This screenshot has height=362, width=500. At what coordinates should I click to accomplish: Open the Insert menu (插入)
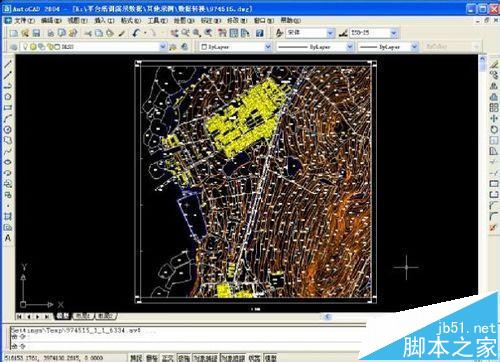(104, 21)
